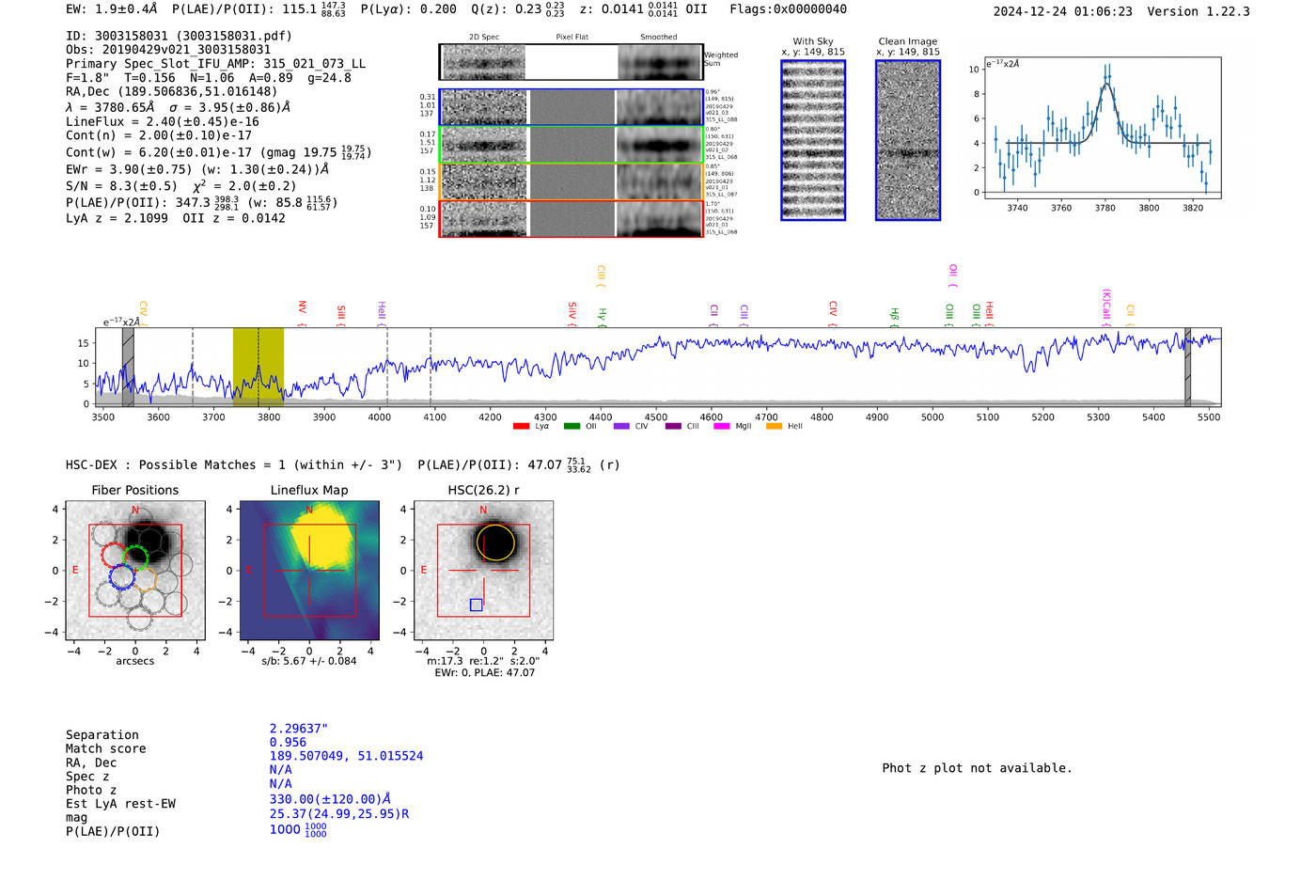The height and width of the screenshot is (896, 1316).
Task: Click the Gaussian emission line fit plot
Action: point(1103,128)
